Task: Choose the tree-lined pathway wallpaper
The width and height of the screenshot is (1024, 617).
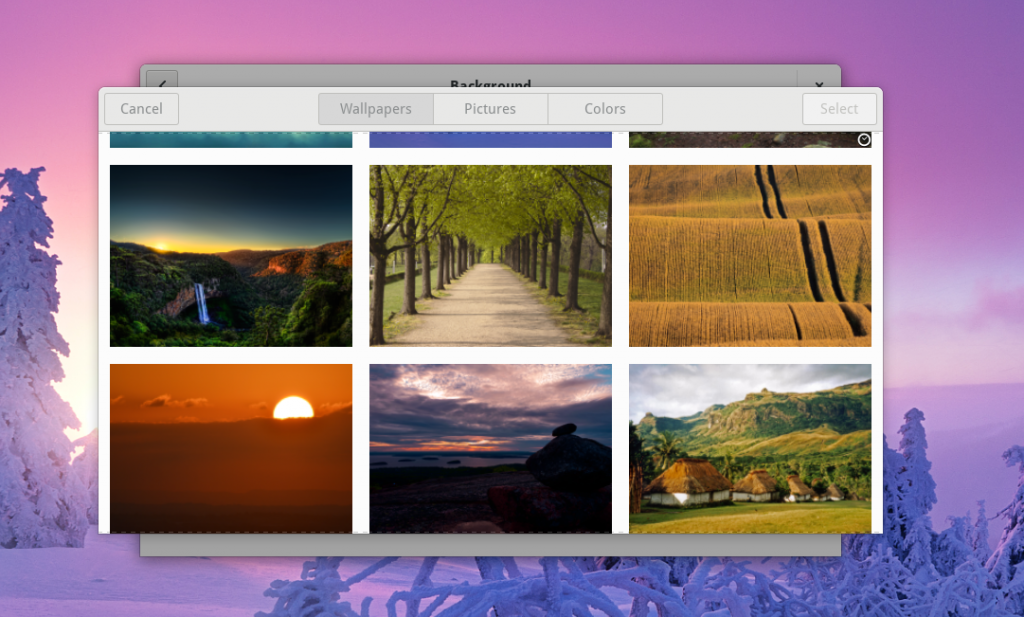Action: point(490,255)
